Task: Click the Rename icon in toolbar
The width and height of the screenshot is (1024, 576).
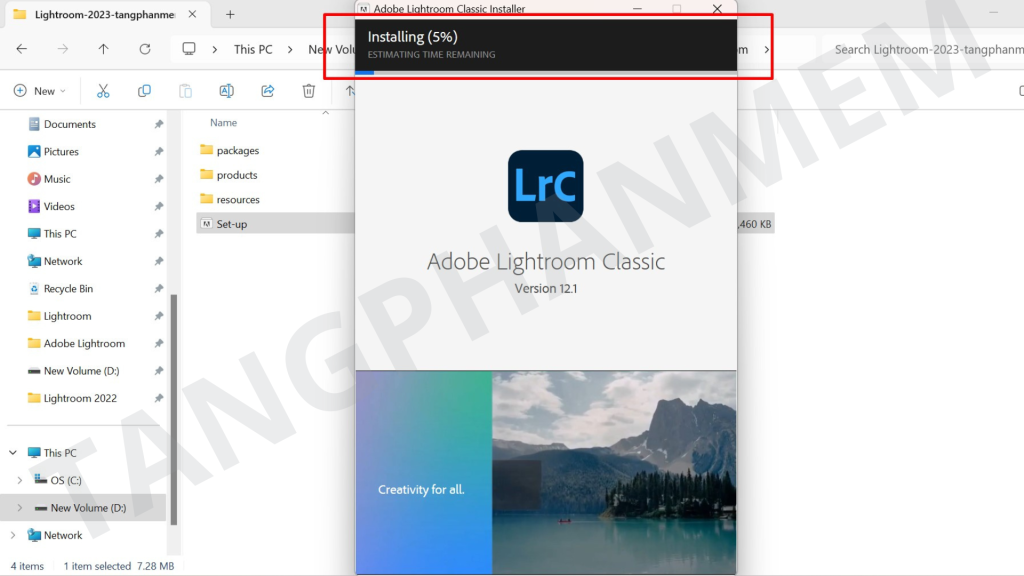Action: tap(226, 91)
